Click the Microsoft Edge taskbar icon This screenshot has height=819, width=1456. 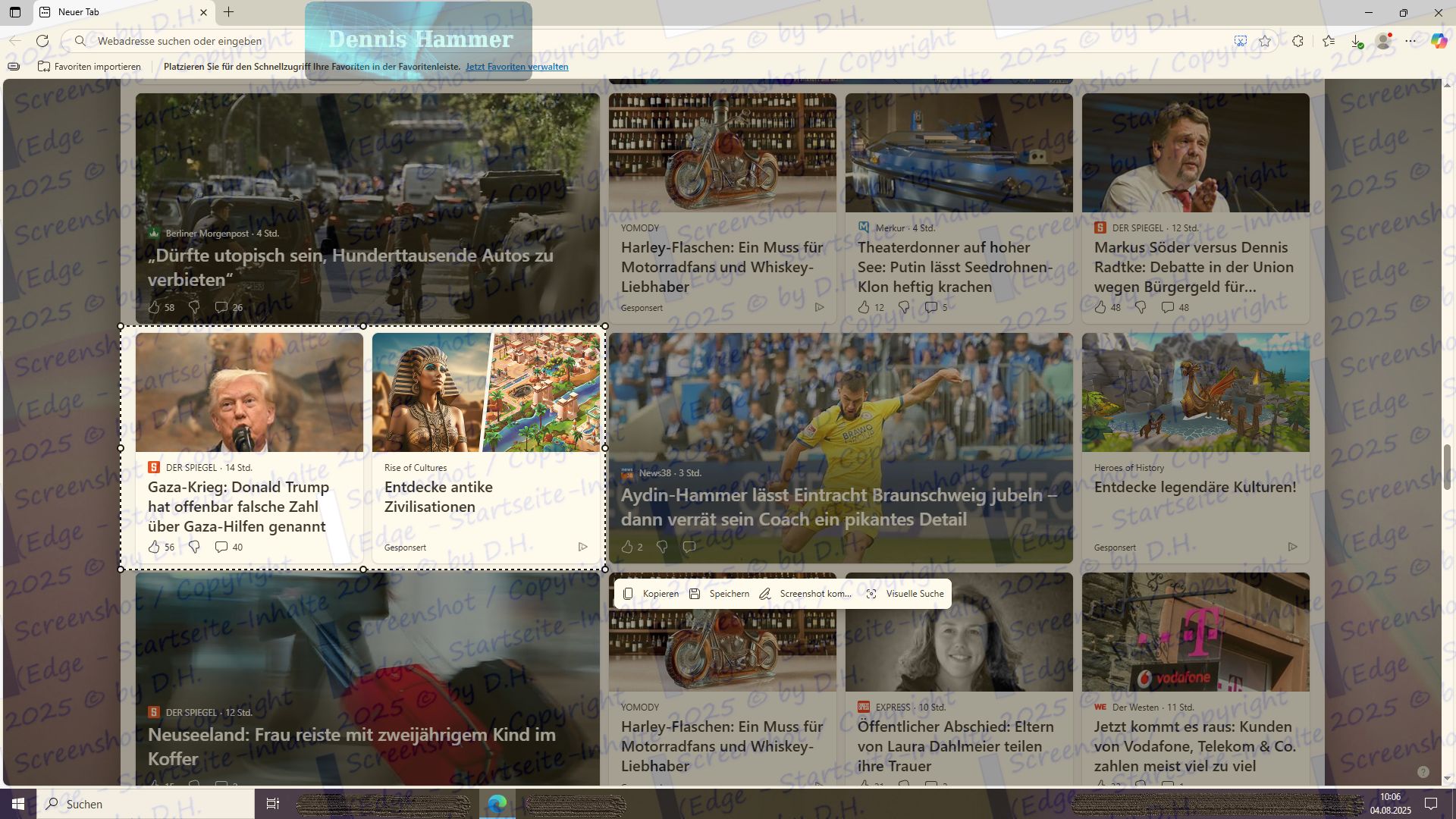pyautogui.click(x=497, y=804)
